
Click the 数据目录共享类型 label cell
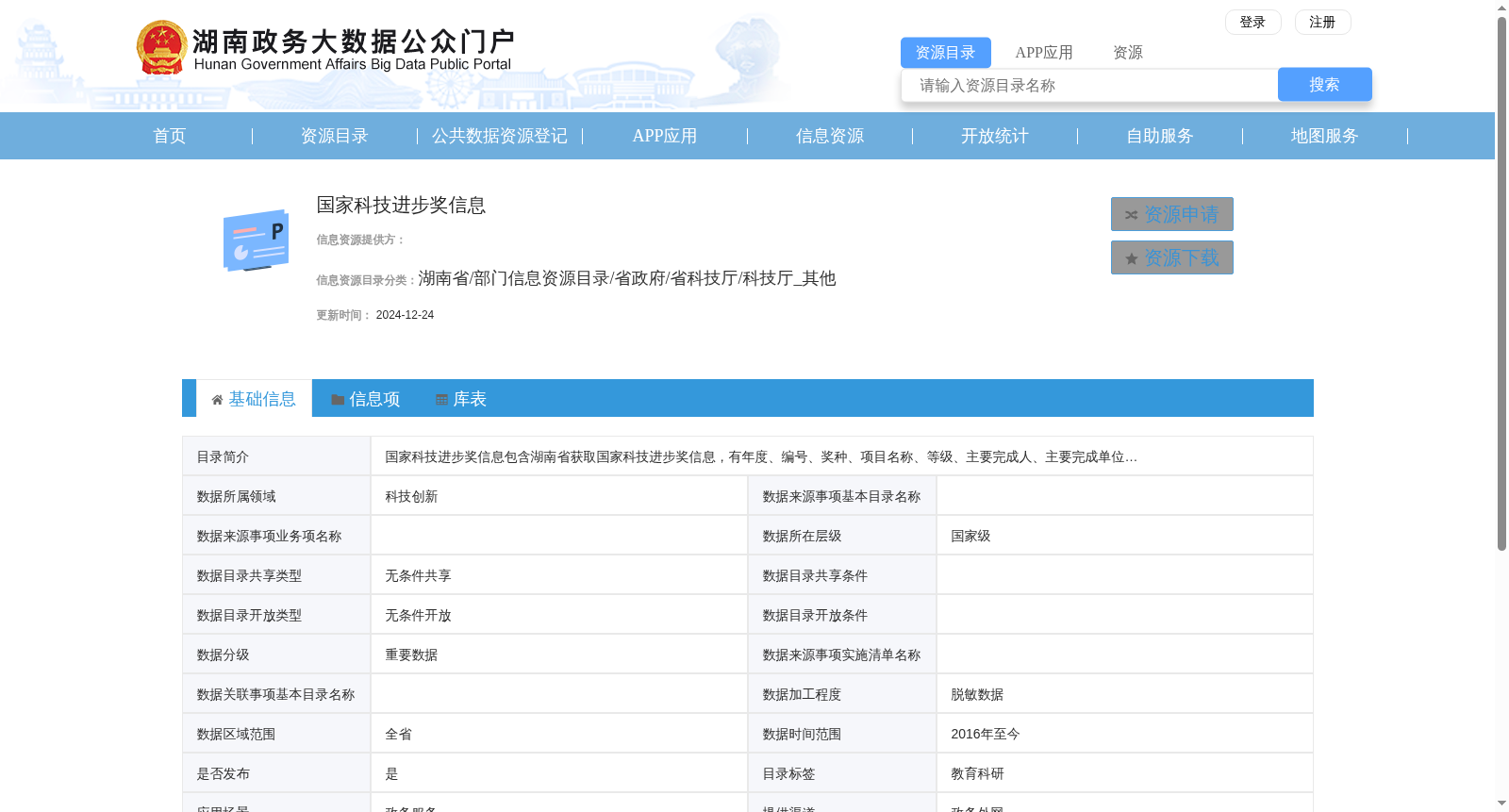[x=276, y=575]
